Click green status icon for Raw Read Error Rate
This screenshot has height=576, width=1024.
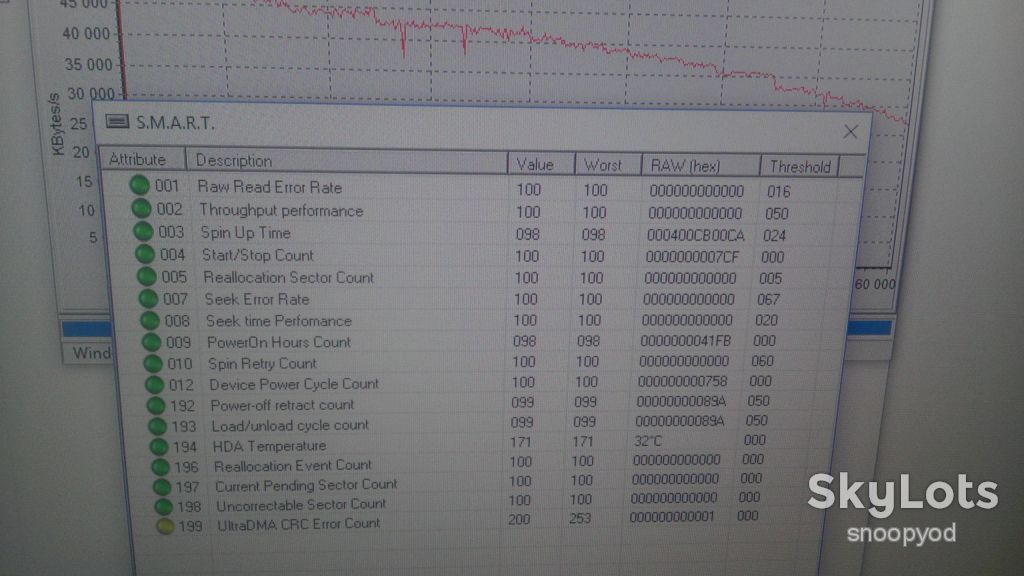click(139, 185)
